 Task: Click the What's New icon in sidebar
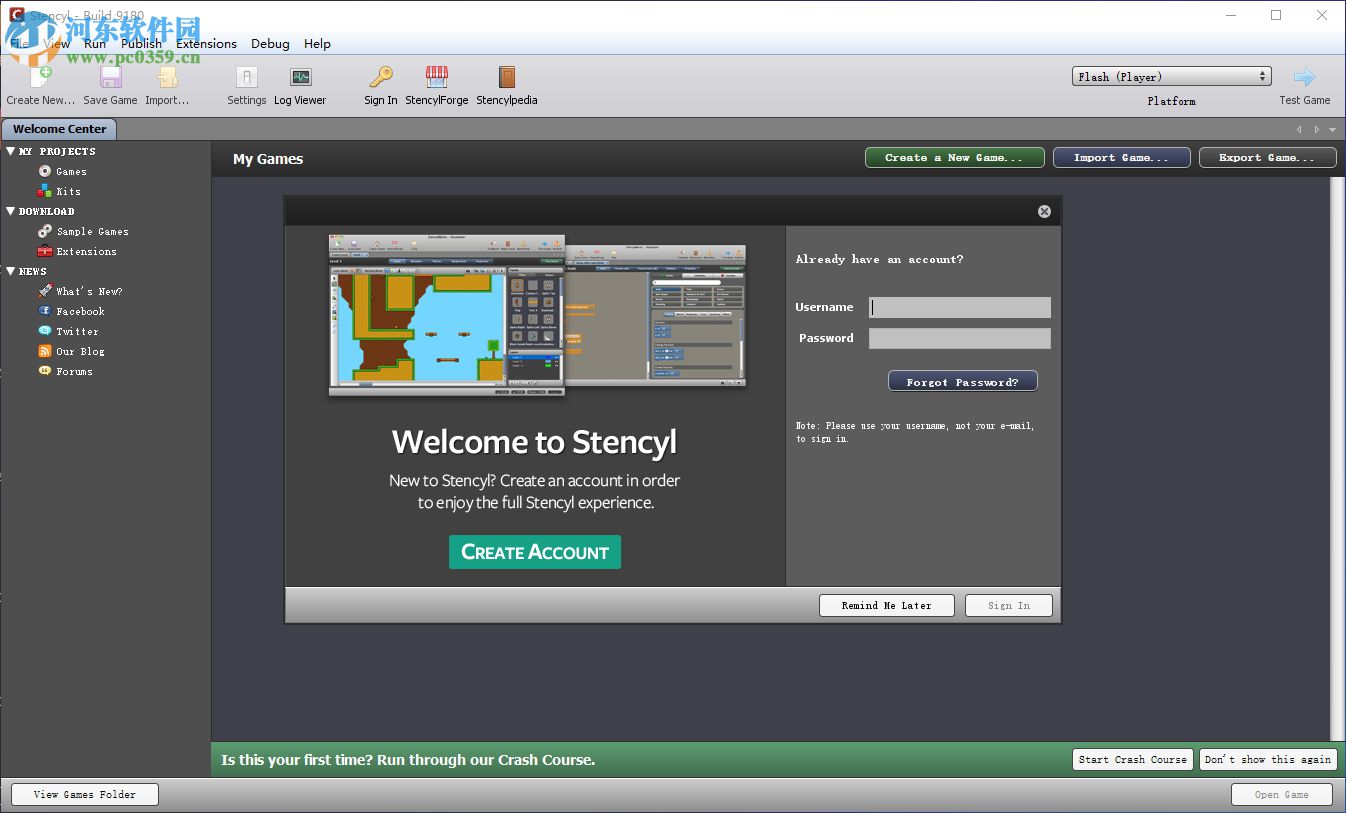point(44,291)
